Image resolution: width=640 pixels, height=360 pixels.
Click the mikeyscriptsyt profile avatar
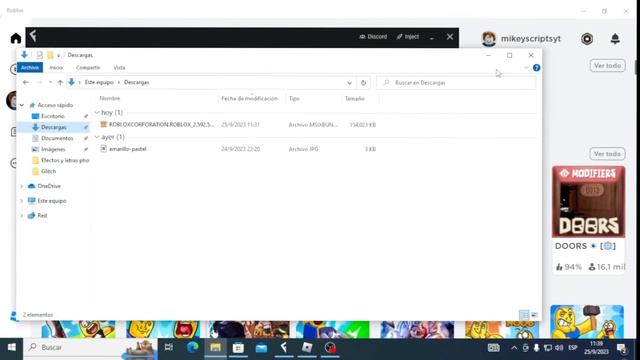pos(489,39)
